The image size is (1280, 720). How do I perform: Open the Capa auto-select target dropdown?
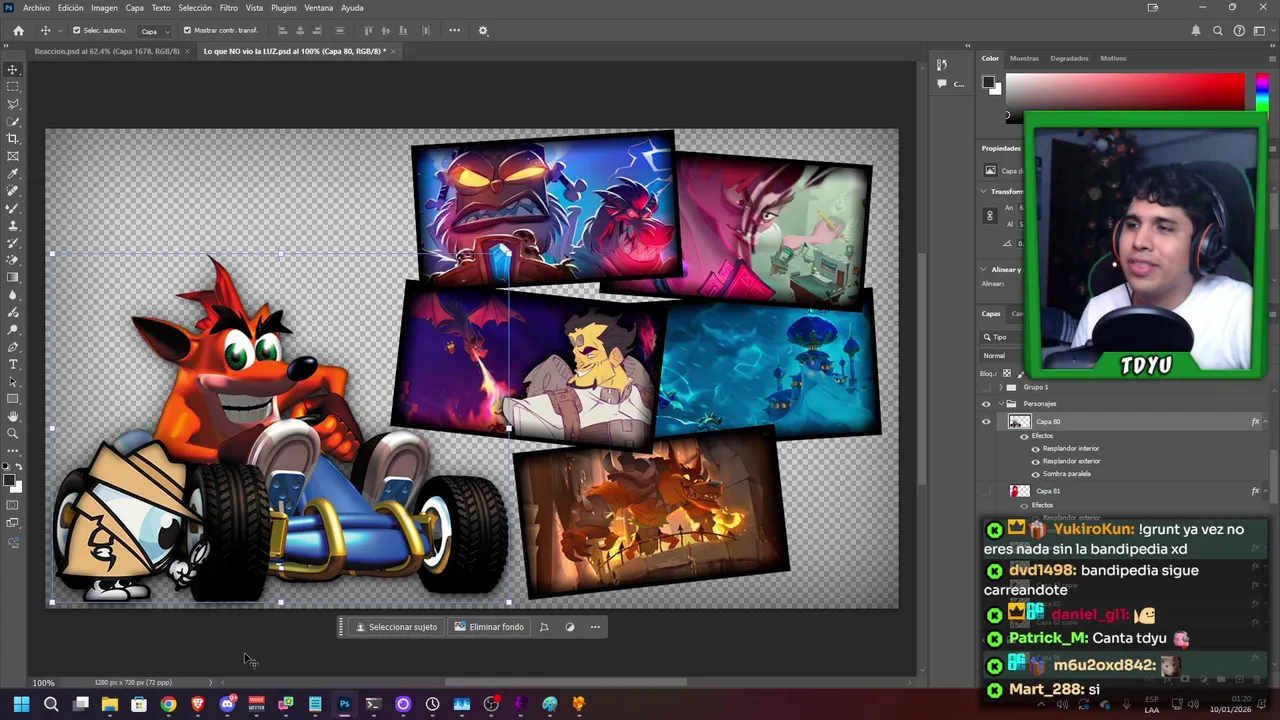153,31
